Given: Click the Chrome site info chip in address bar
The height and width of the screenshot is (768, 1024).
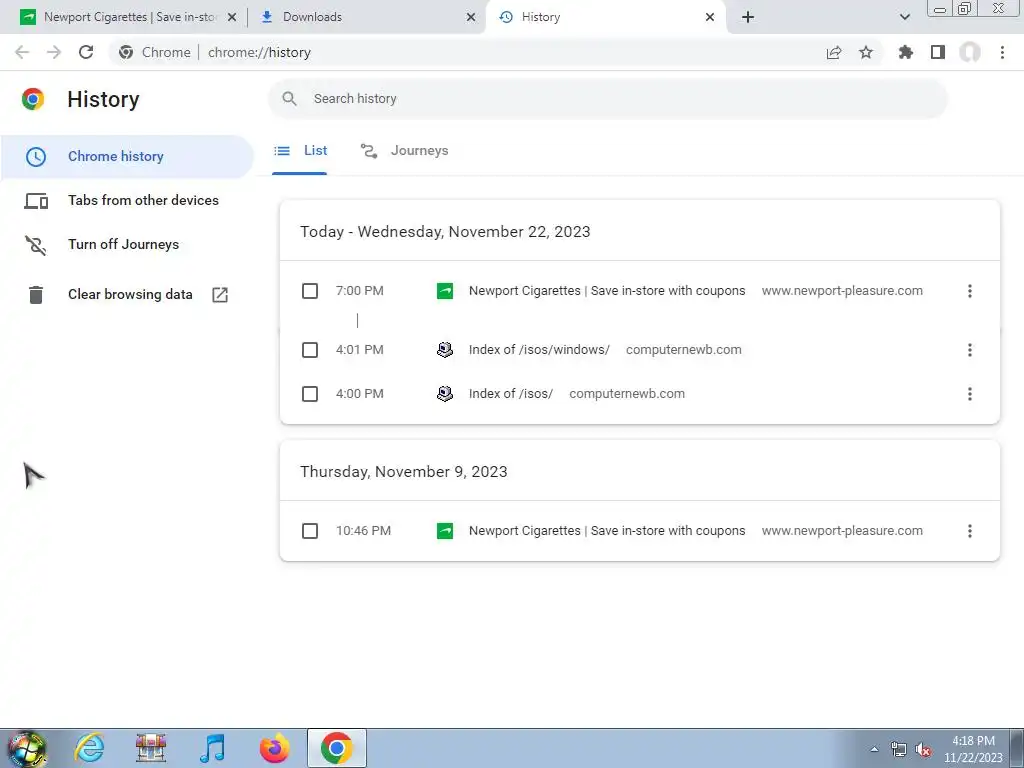Looking at the screenshot, I should pyautogui.click(x=155, y=52).
